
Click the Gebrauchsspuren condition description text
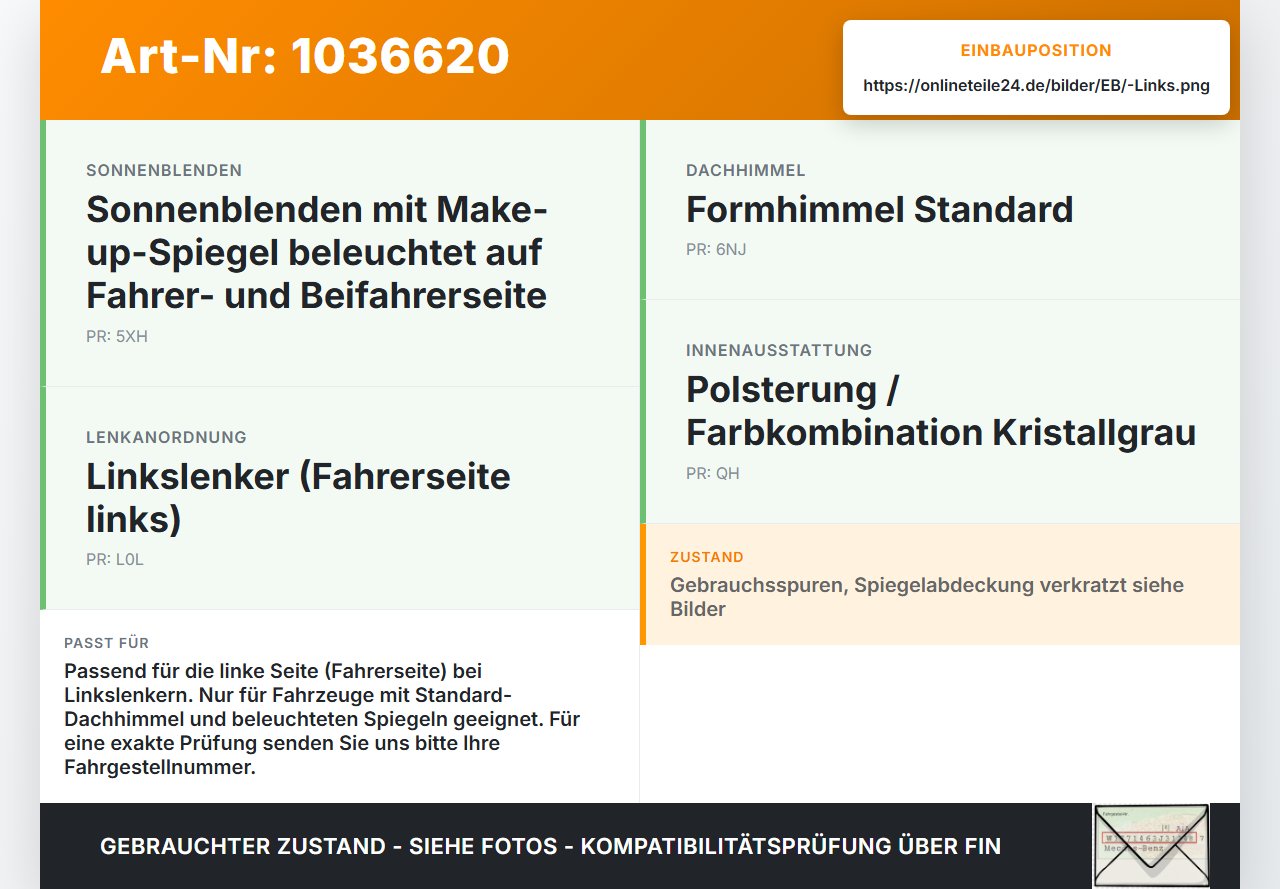pyautogui.click(x=927, y=597)
